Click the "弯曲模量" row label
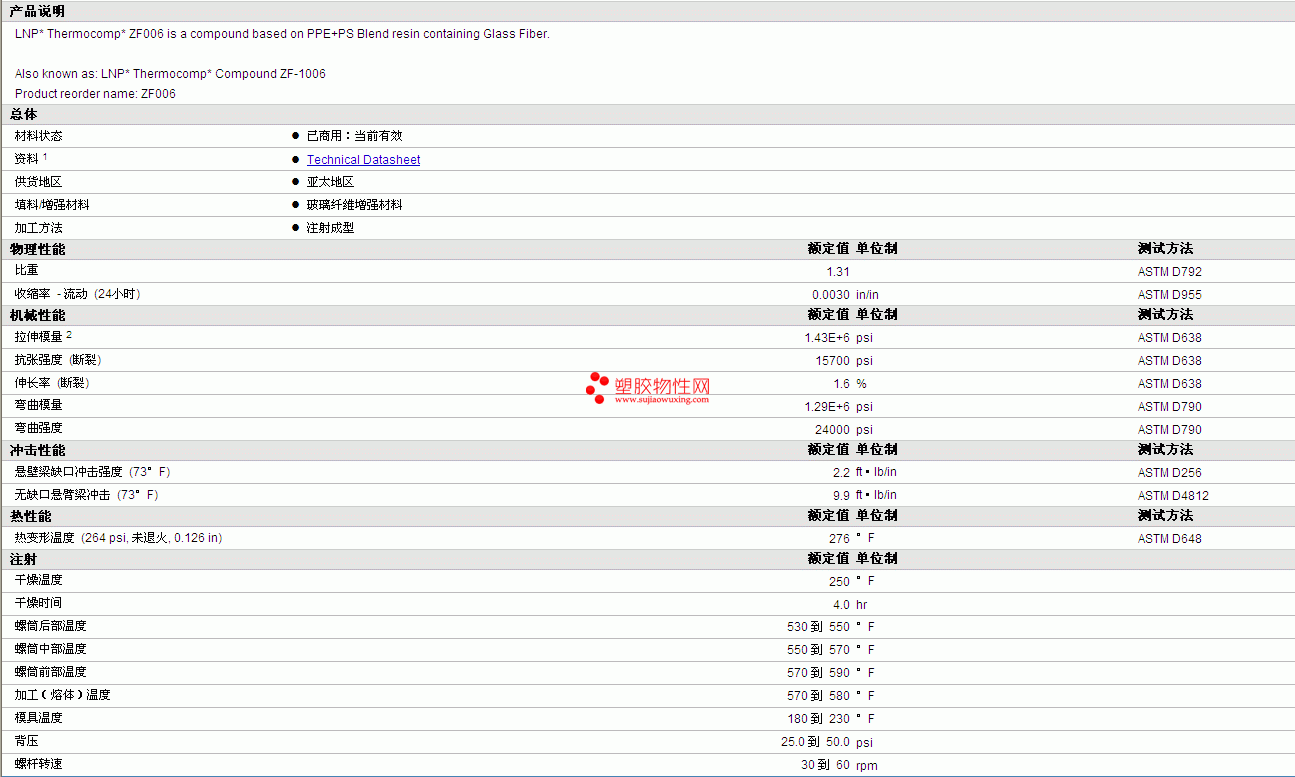 click(38, 405)
